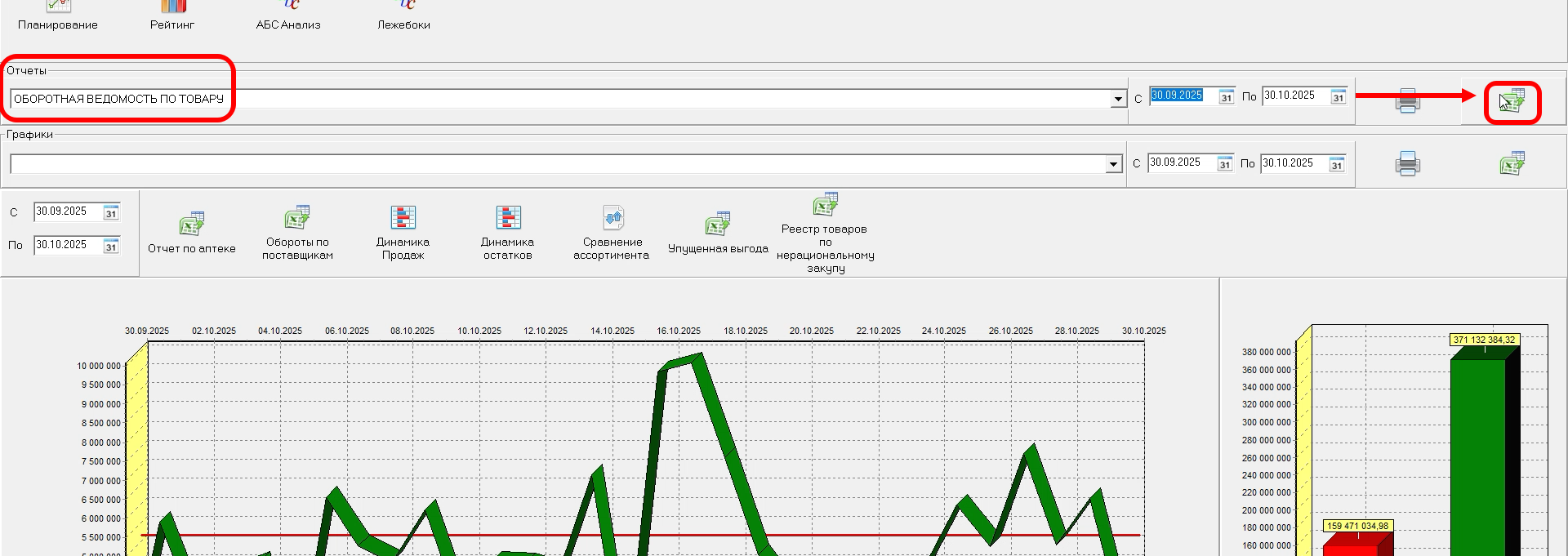1568x556 pixels.
Task: Open Динамика остатков chart
Action: [507, 233]
